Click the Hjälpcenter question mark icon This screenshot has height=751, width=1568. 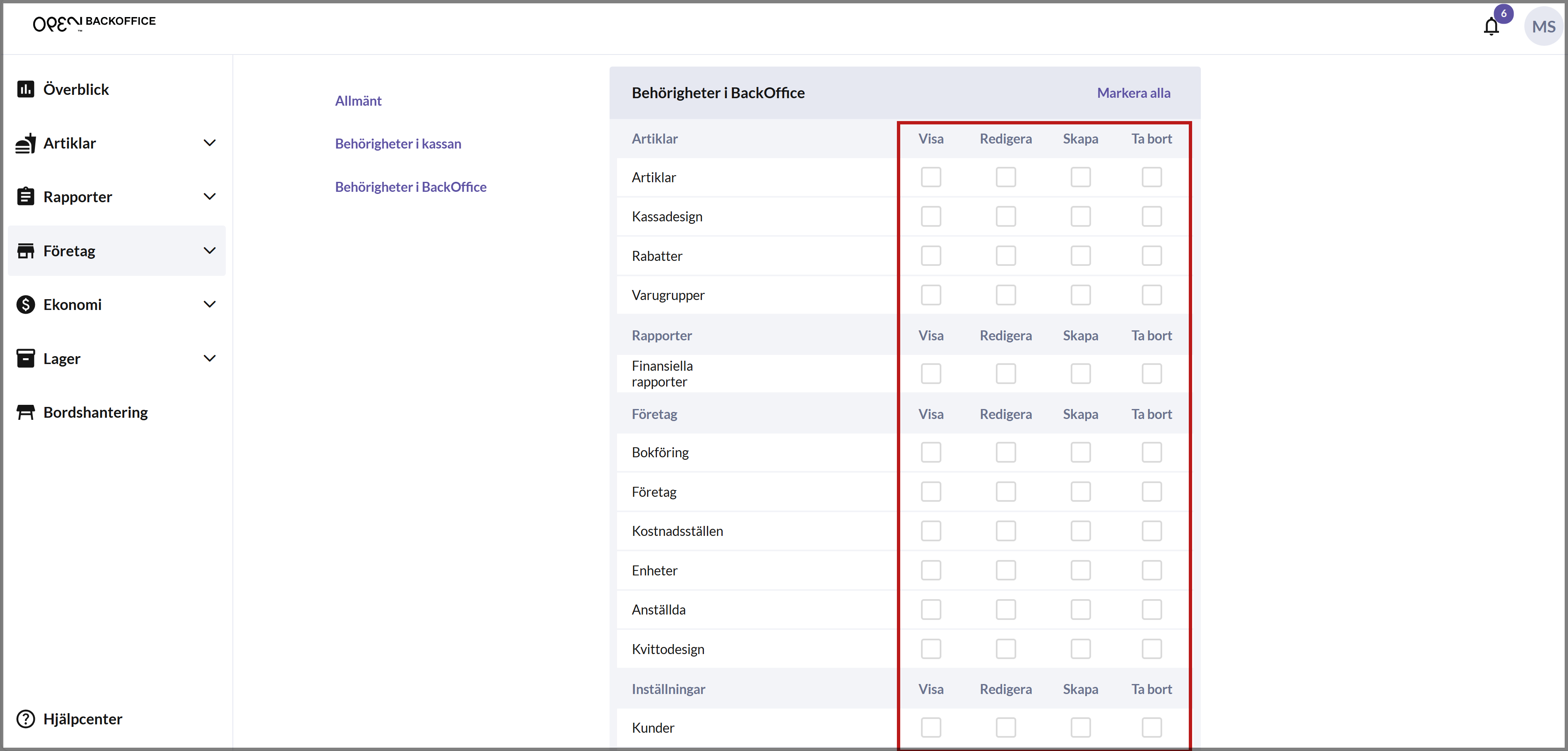pos(25,719)
